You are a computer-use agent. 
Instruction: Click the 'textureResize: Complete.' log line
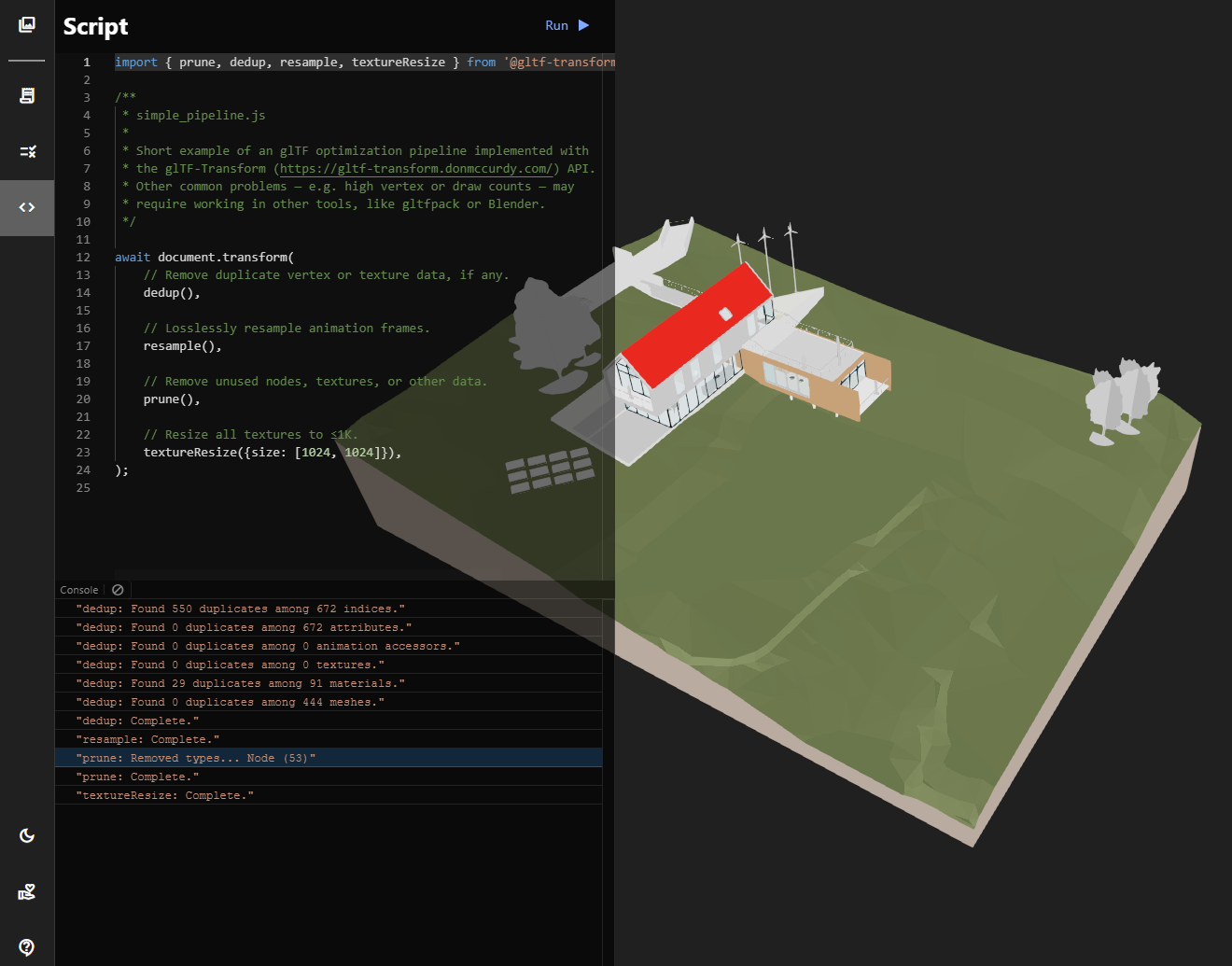coord(163,794)
